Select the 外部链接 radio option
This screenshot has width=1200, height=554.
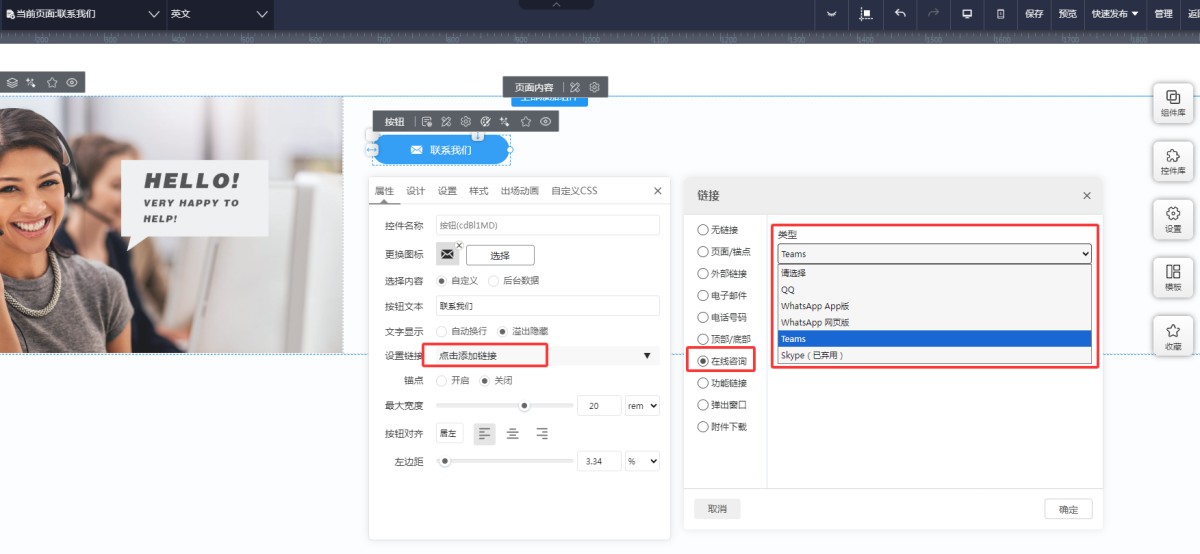coord(703,274)
